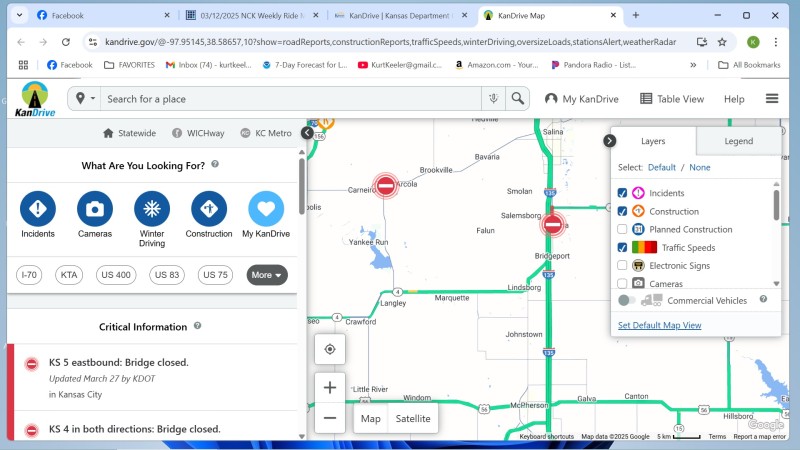Viewport: 800px width, 450px height.
Task: Uncheck the Traffic Speeds layer checkbox
Action: click(x=622, y=247)
